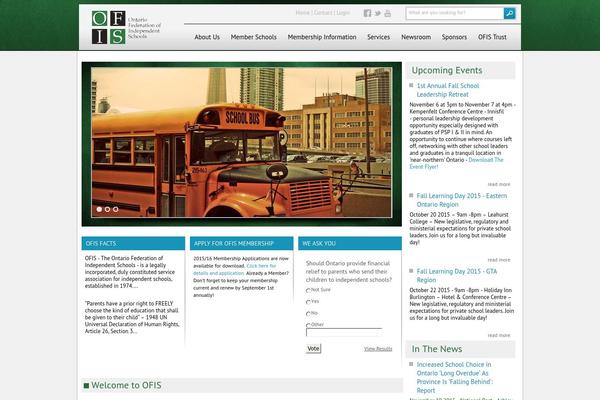Screen dimensions: 600x400
Task: Click the Vote button
Action: [313, 349]
